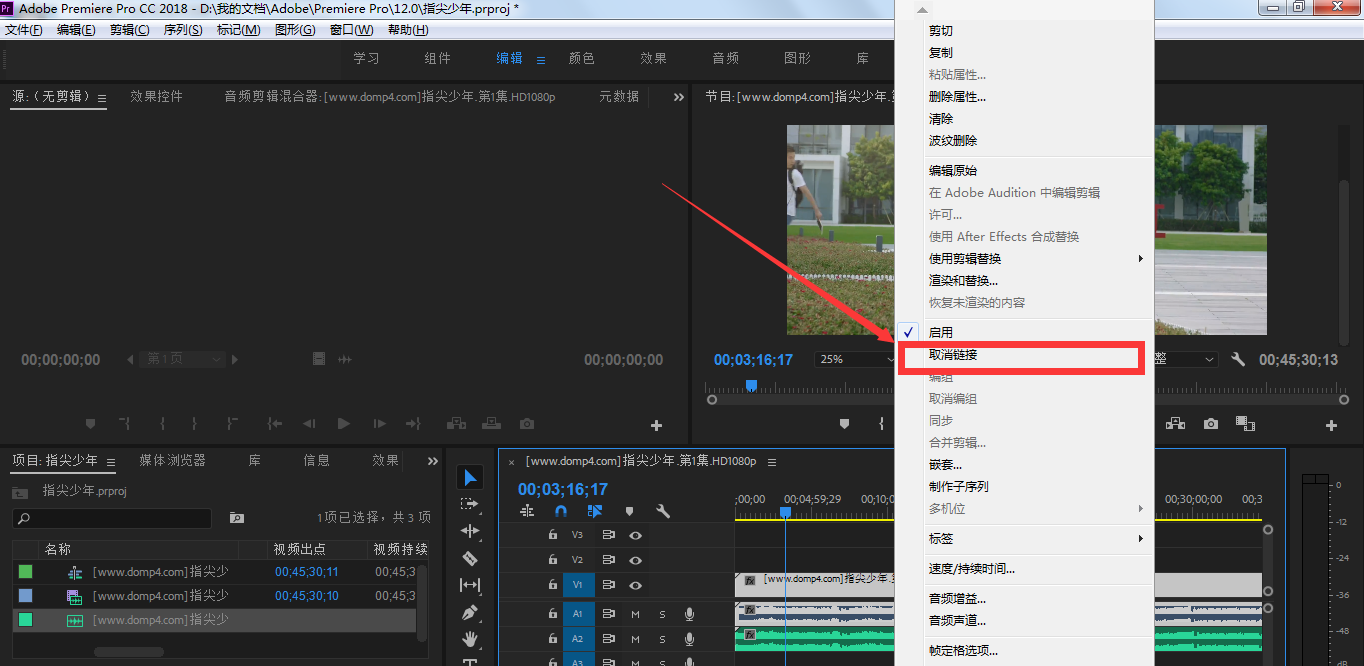The width and height of the screenshot is (1364, 666).
Task: Target track A1 header button
Action: [577, 613]
